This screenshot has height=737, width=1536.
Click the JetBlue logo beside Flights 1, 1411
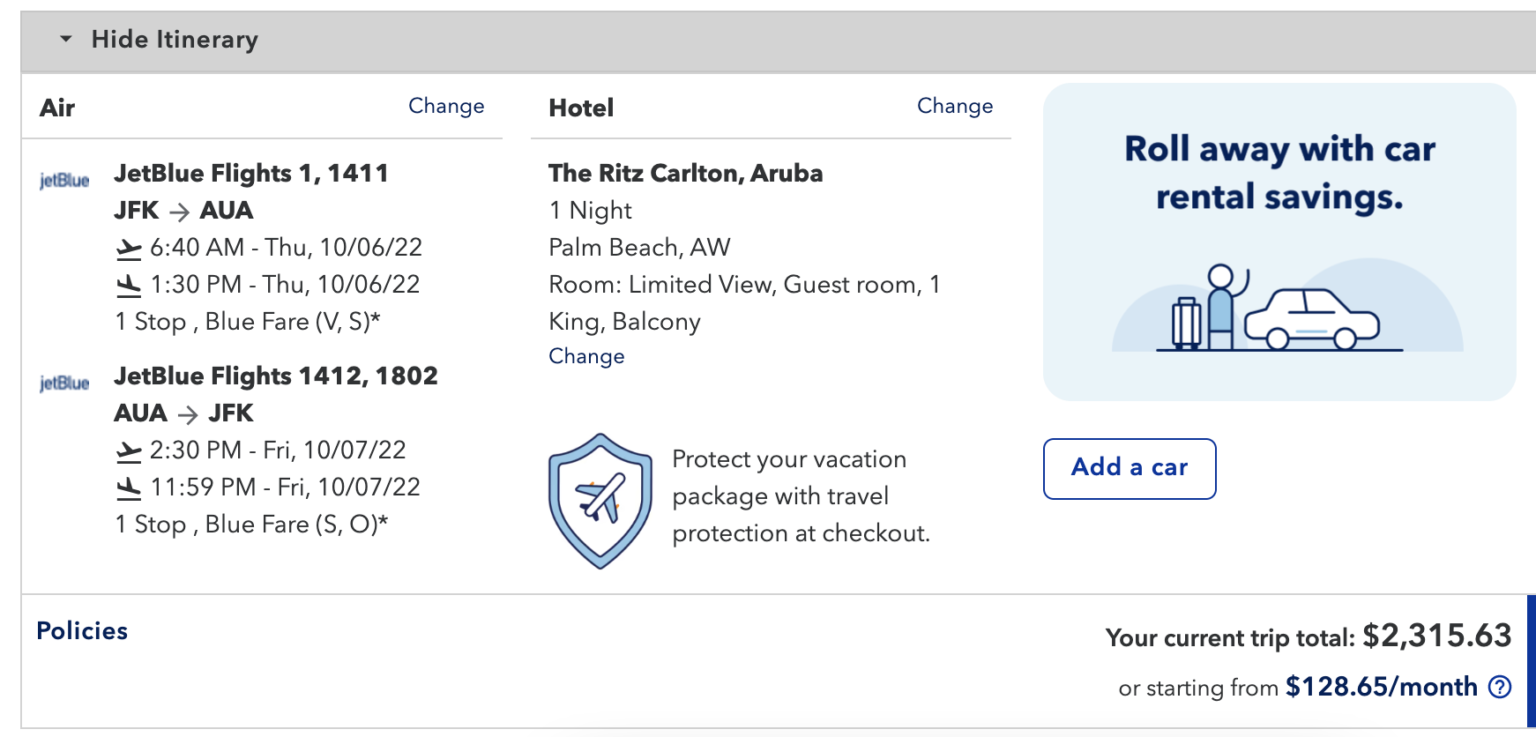point(63,180)
